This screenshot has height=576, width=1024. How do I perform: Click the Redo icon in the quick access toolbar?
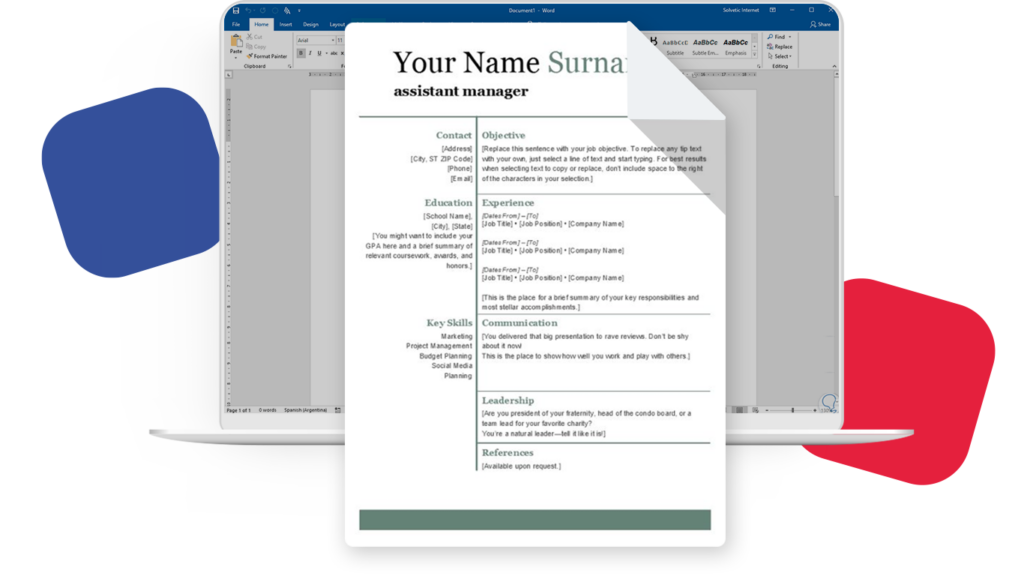[263, 10]
